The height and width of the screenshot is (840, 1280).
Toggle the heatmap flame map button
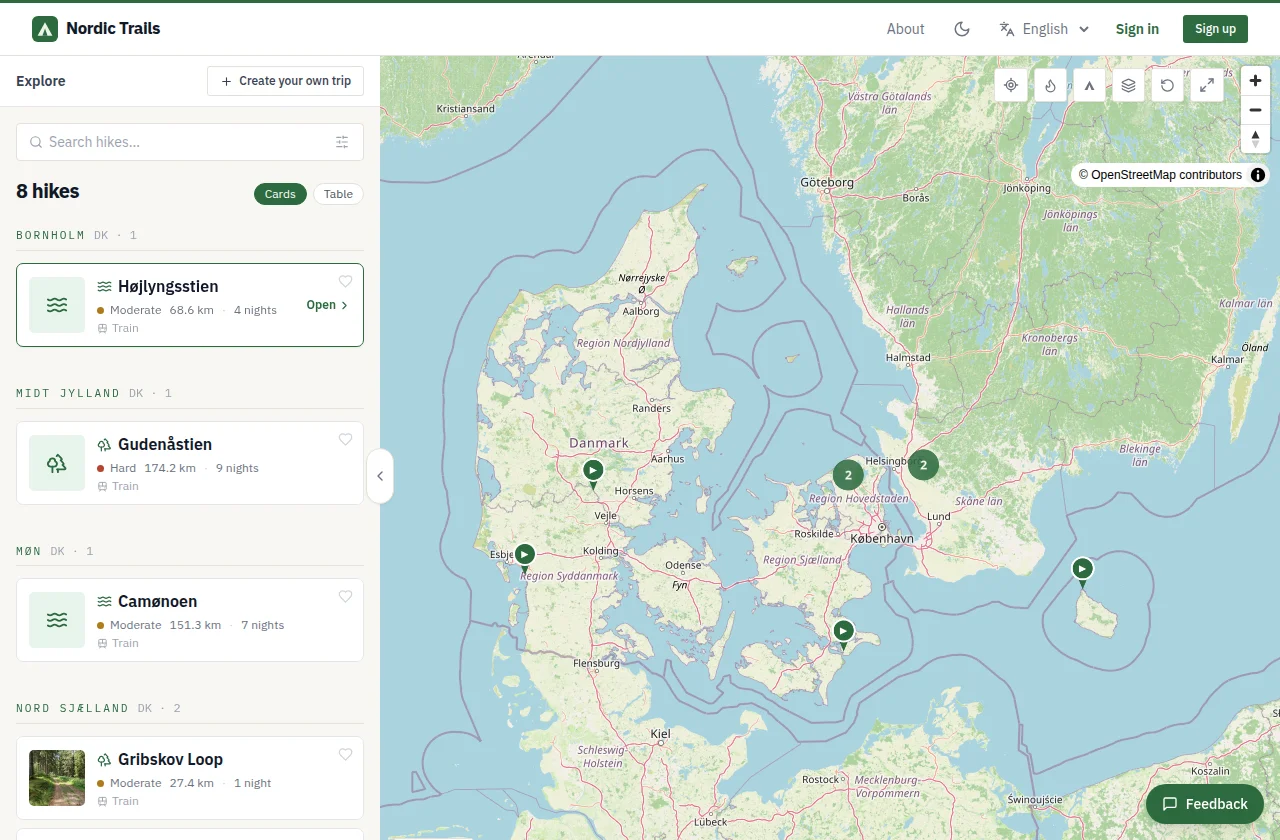1050,85
